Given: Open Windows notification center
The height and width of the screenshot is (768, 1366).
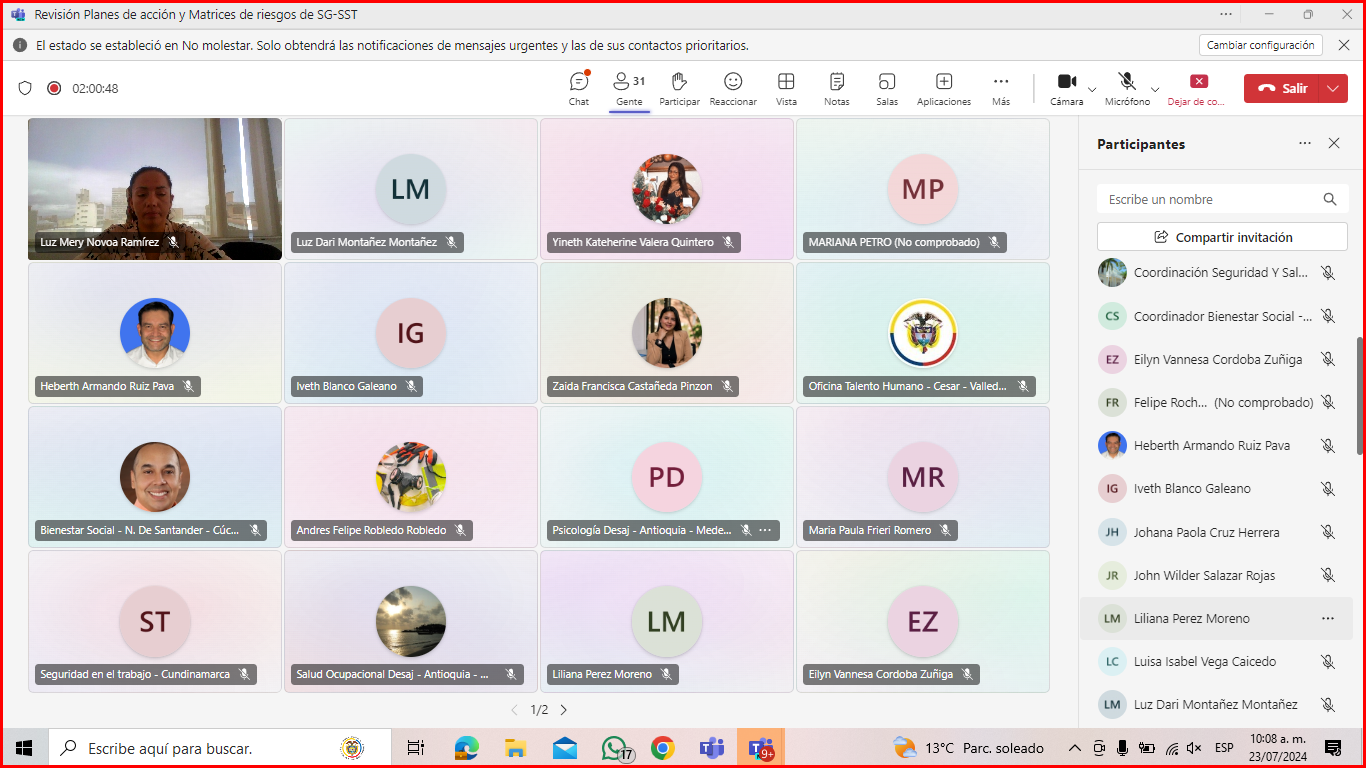Looking at the screenshot, I should point(1332,748).
